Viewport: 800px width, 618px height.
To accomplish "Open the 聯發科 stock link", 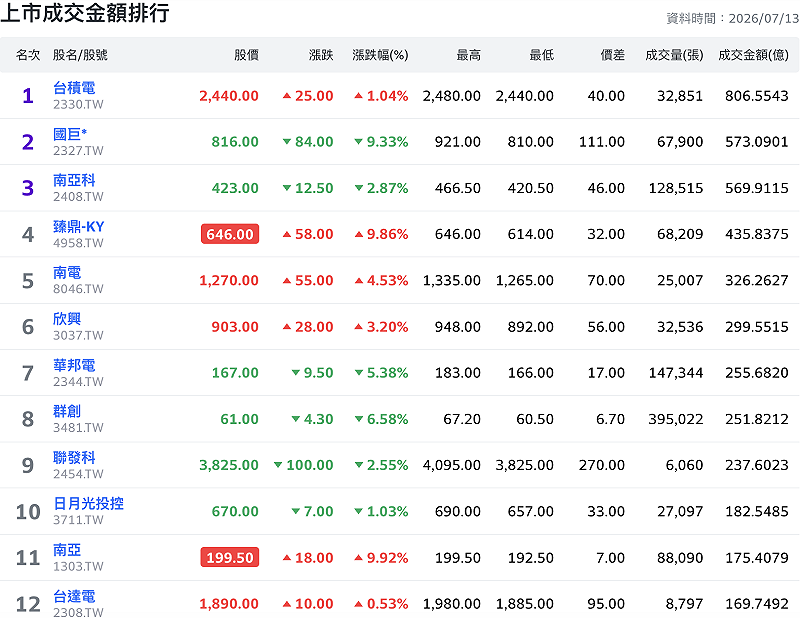I will [74, 458].
